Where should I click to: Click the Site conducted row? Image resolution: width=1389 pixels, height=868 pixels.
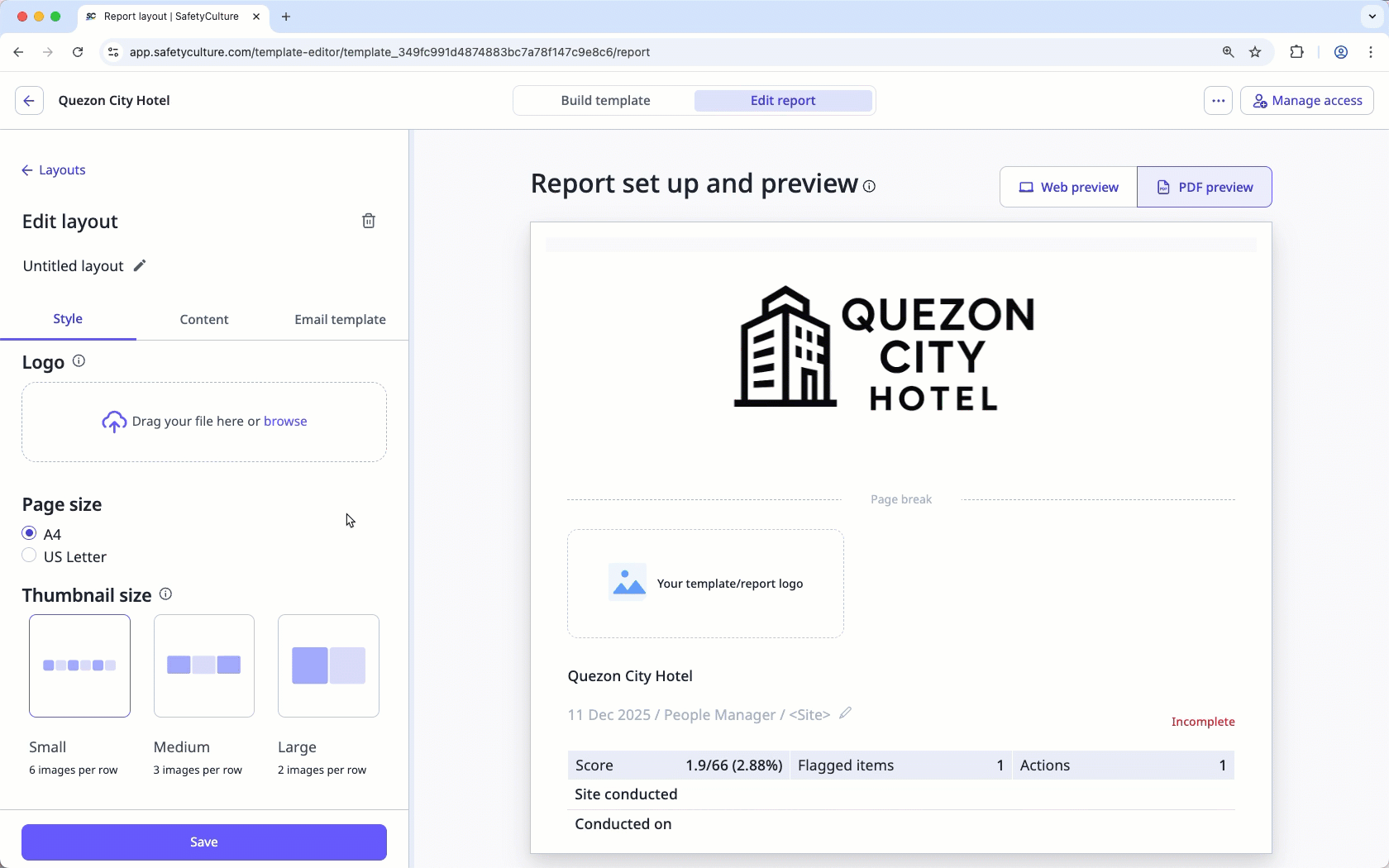pyautogui.click(x=901, y=794)
